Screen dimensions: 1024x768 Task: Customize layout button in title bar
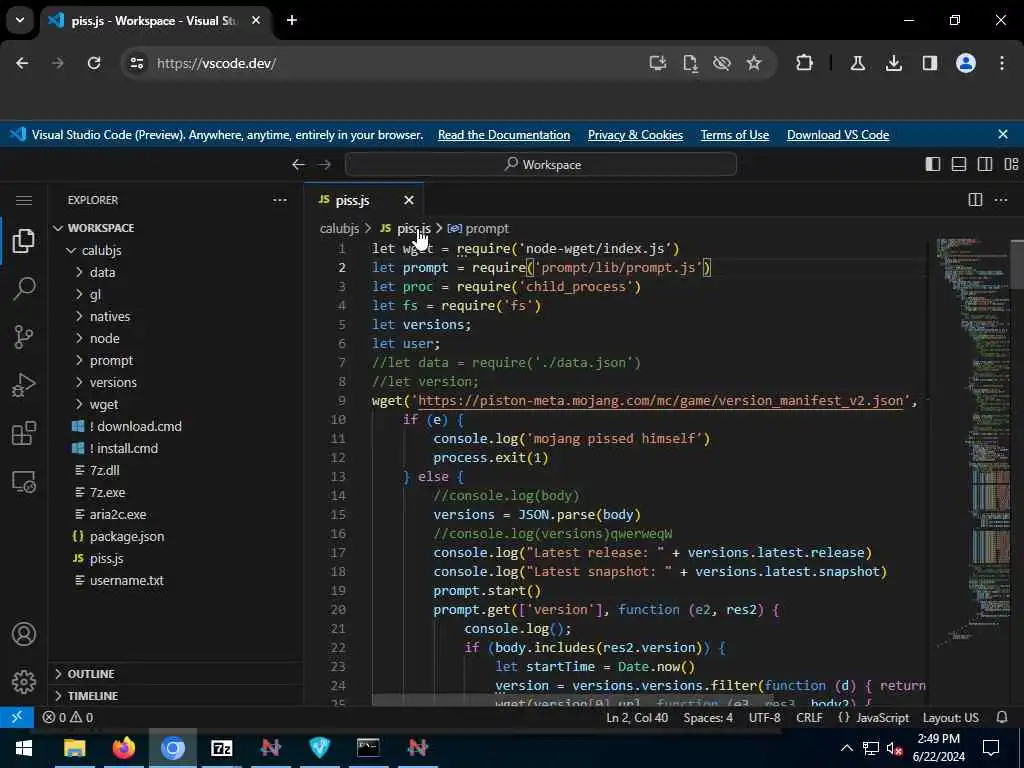[1011, 164]
